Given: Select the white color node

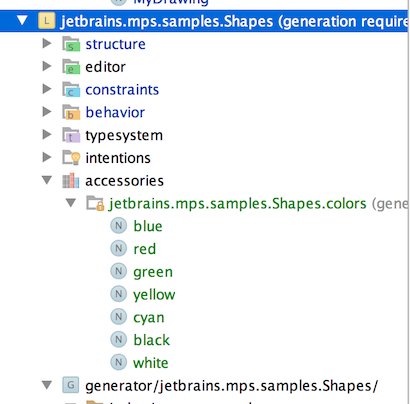Looking at the screenshot, I should (151, 363).
